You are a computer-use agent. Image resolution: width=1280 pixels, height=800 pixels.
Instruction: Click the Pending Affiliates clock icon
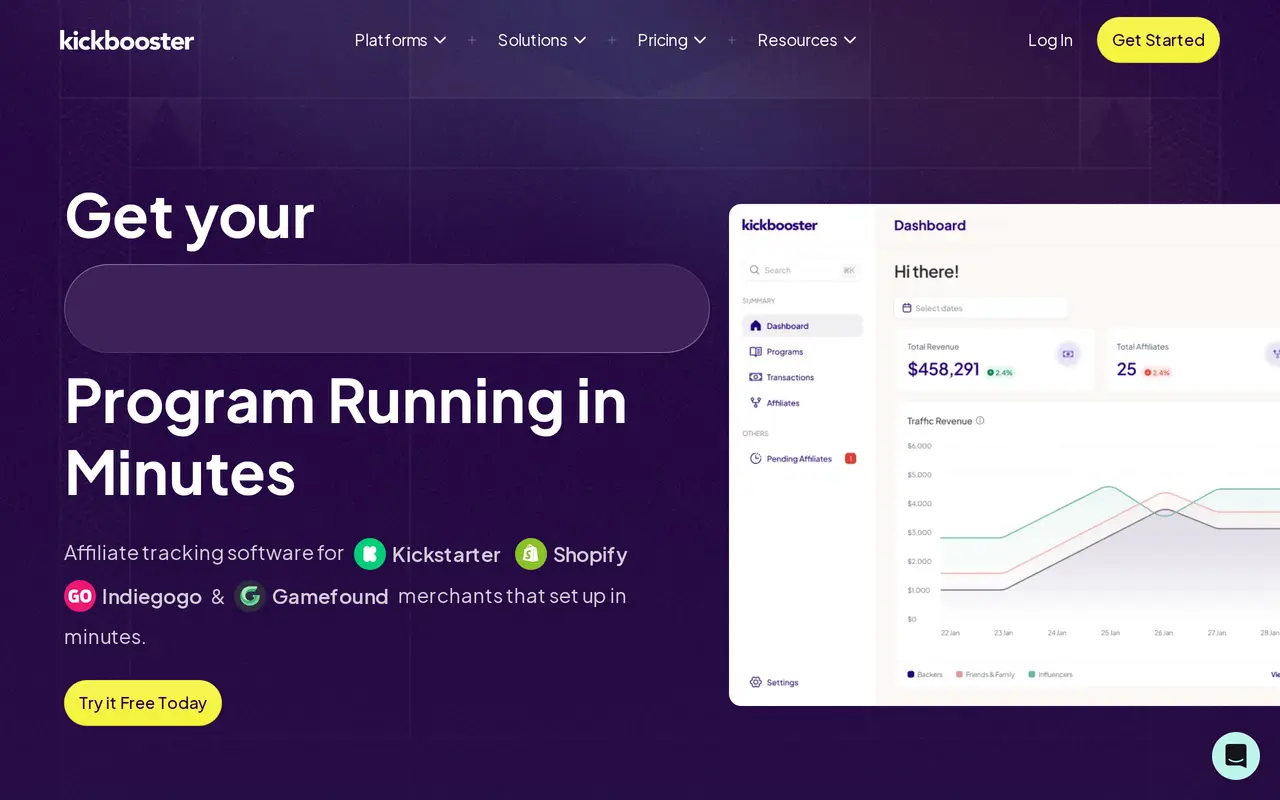click(756, 459)
